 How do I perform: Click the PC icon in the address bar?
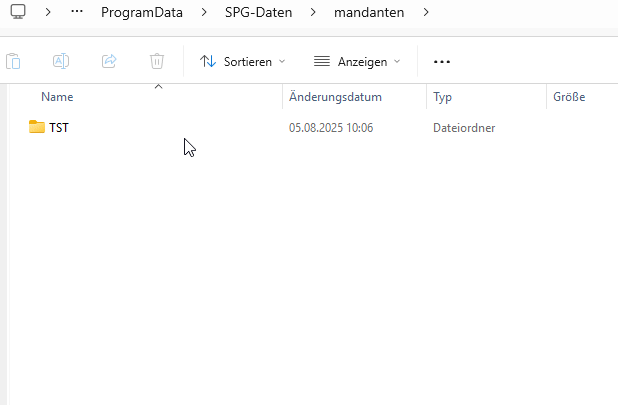pyautogui.click(x=18, y=13)
